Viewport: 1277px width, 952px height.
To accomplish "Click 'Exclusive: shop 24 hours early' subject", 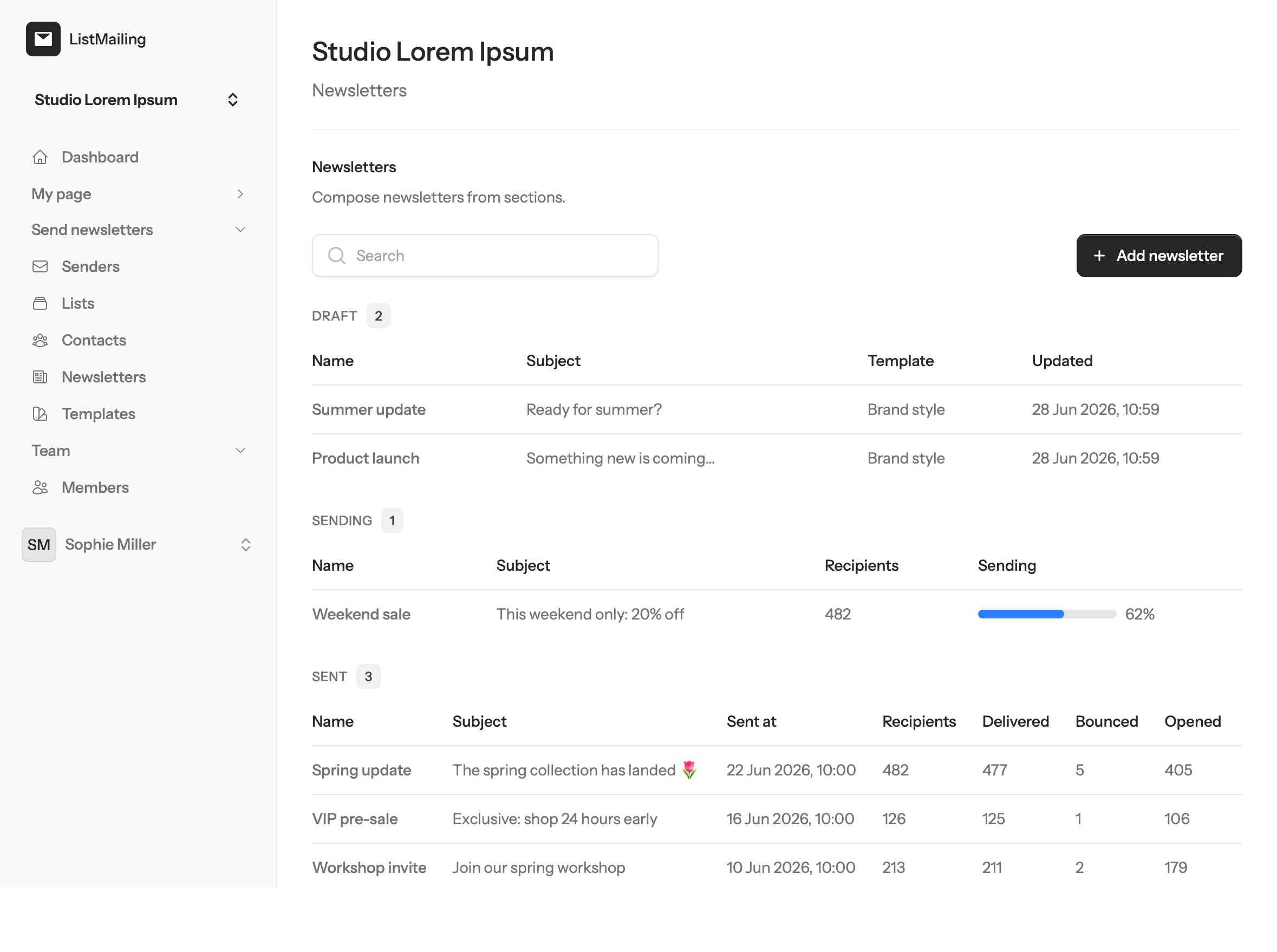I will pyautogui.click(x=555, y=819).
